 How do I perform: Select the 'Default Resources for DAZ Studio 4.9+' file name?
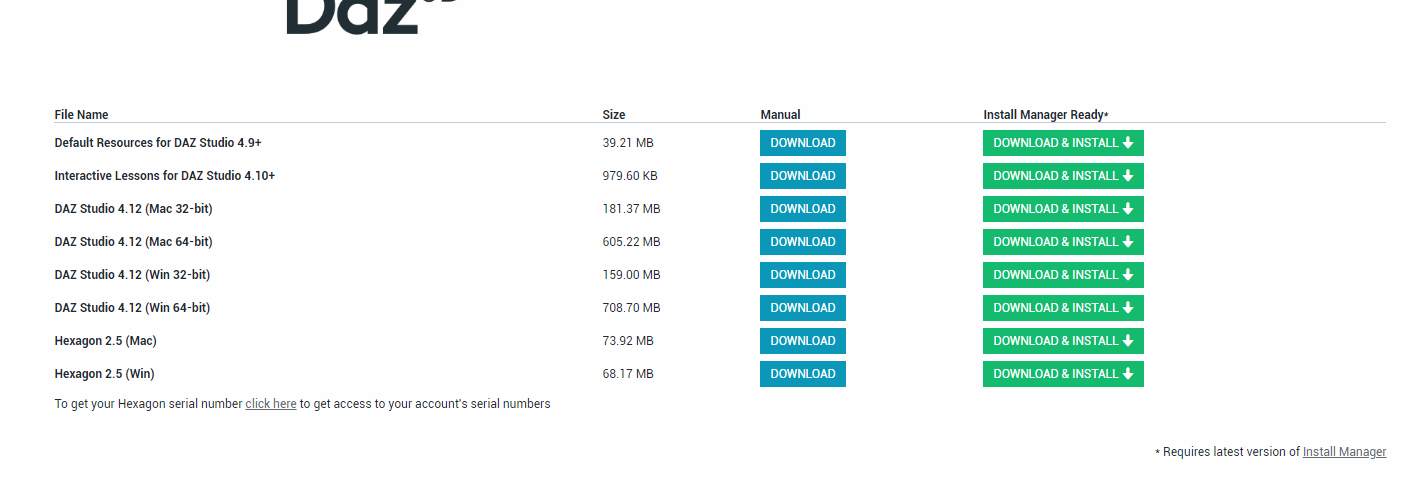(x=158, y=143)
